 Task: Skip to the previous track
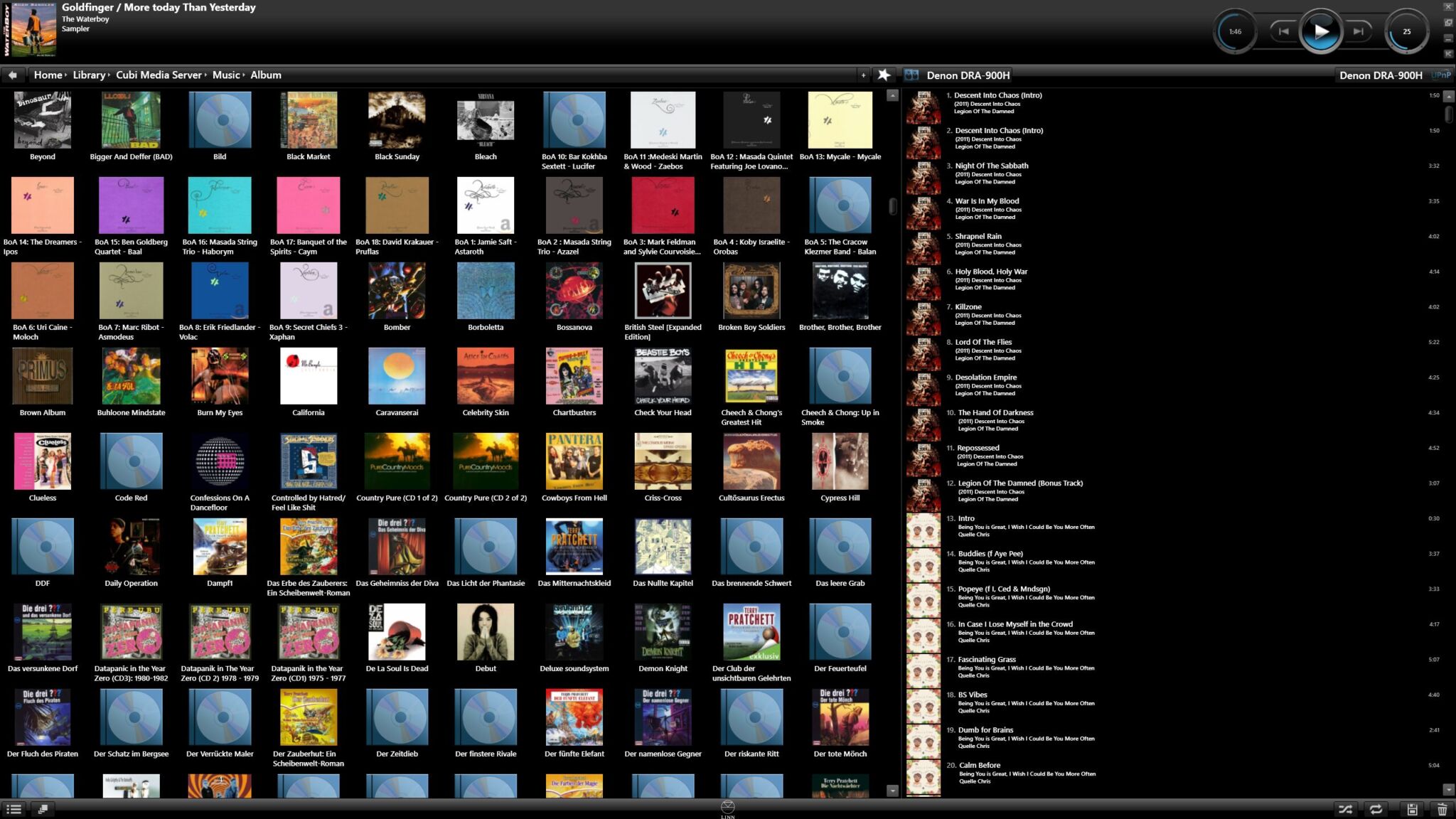pyautogui.click(x=1284, y=31)
